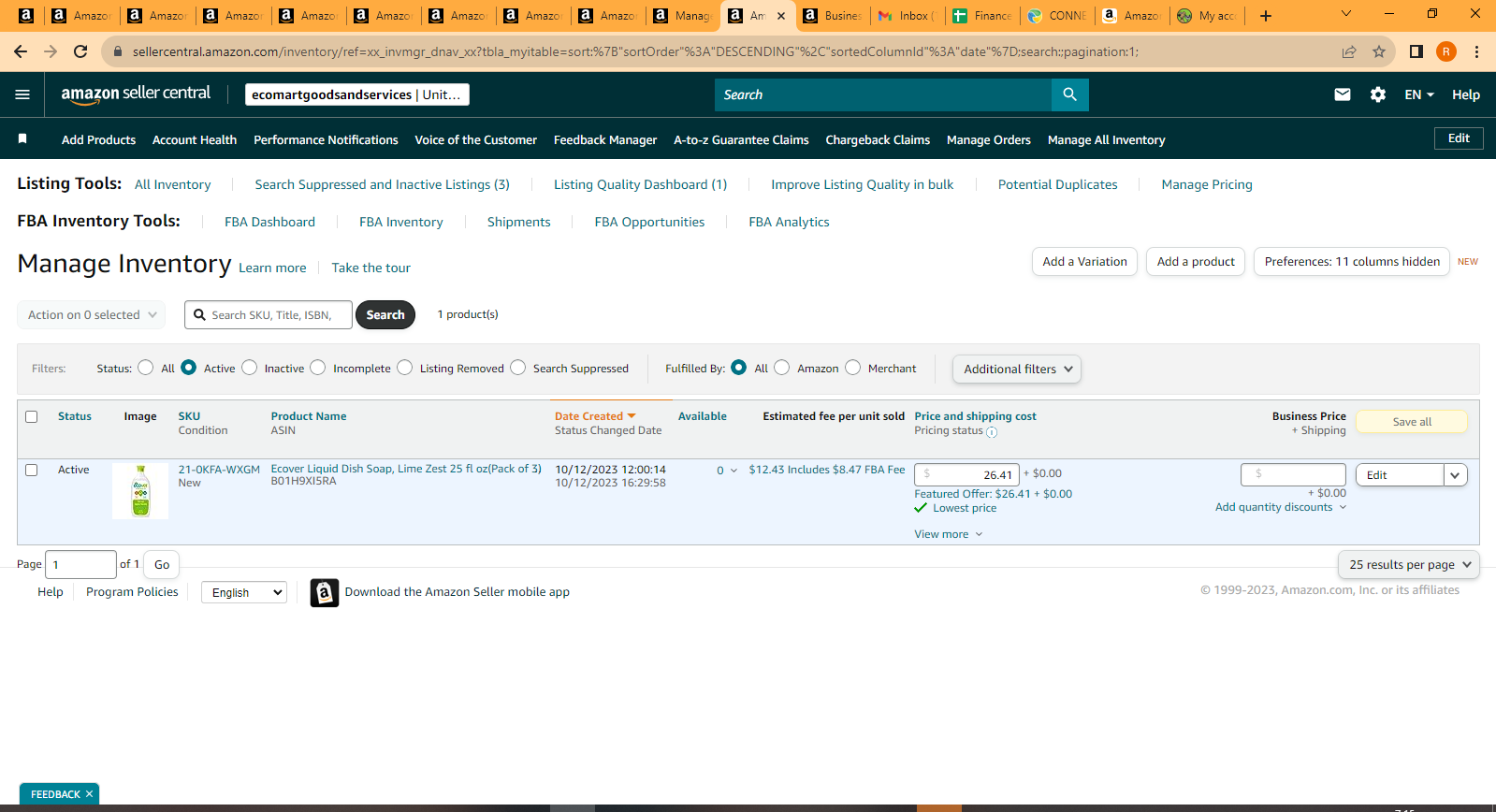The height and width of the screenshot is (812, 1496).
Task: Go to Manage Orders
Action: pyautogui.click(x=989, y=139)
